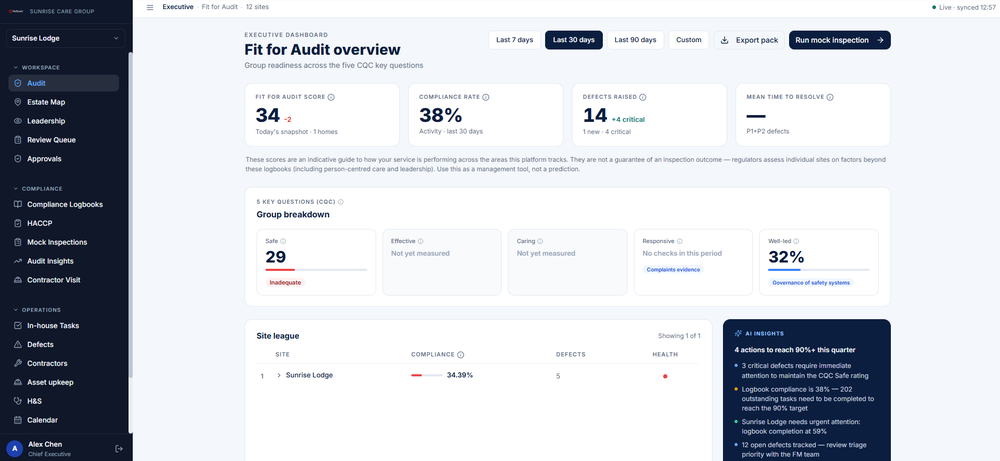Click info icon on the Safe card
The height and width of the screenshot is (461, 1000).
click(x=283, y=242)
